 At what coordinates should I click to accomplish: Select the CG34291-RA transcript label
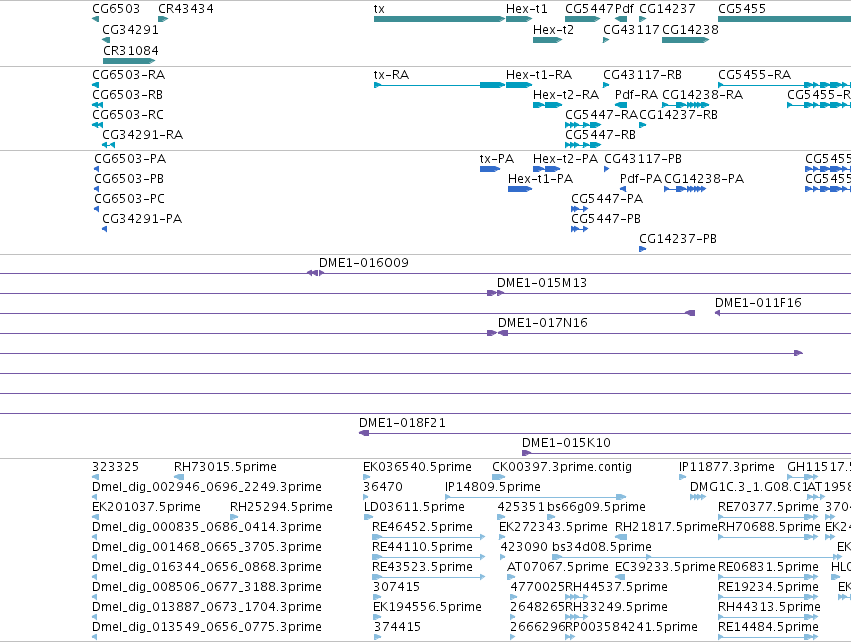point(142,135)
